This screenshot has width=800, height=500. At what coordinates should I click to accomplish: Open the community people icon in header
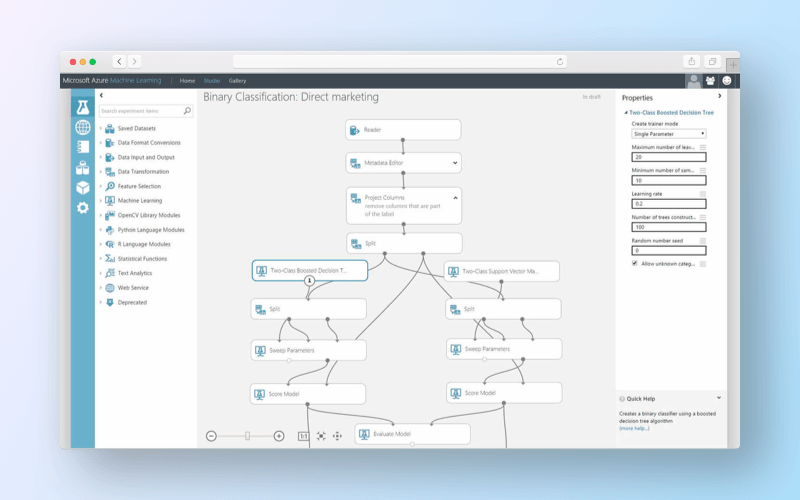(710, 81)
